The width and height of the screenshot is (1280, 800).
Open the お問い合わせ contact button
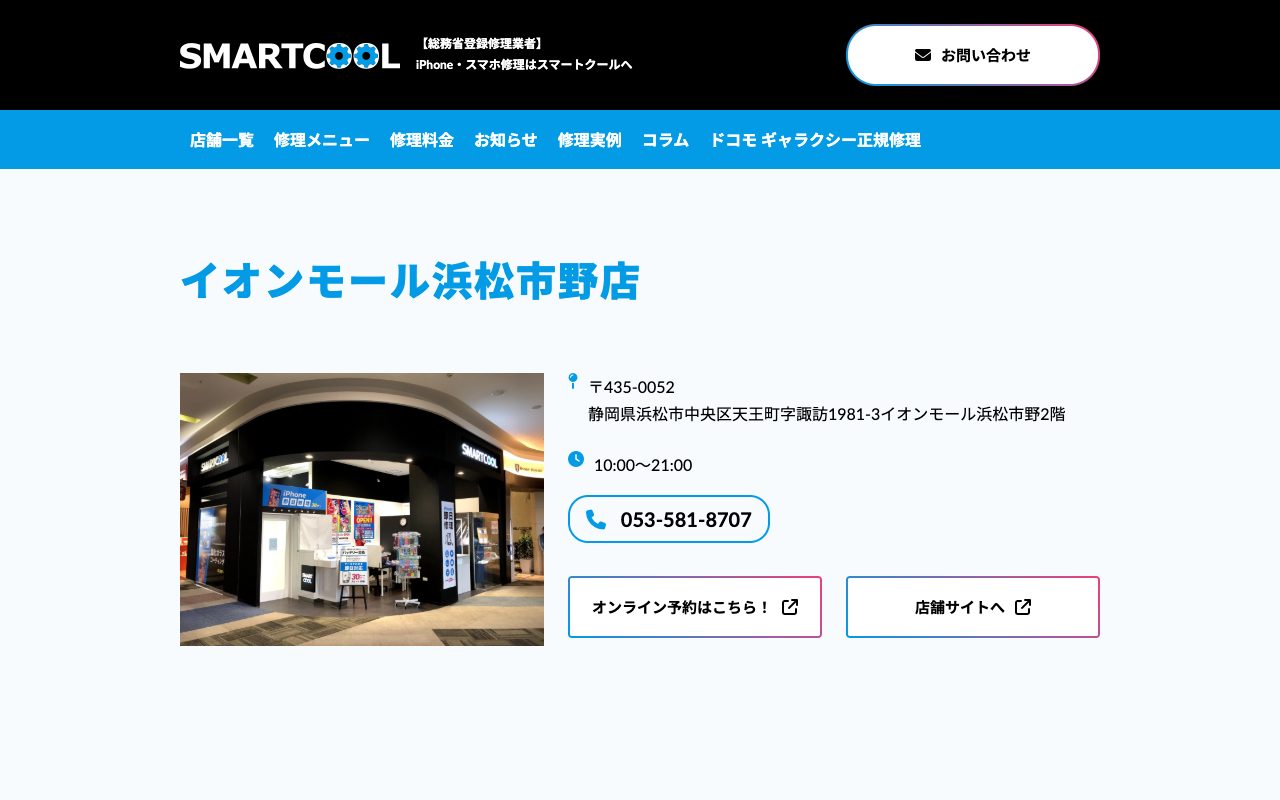coord(973,55)
